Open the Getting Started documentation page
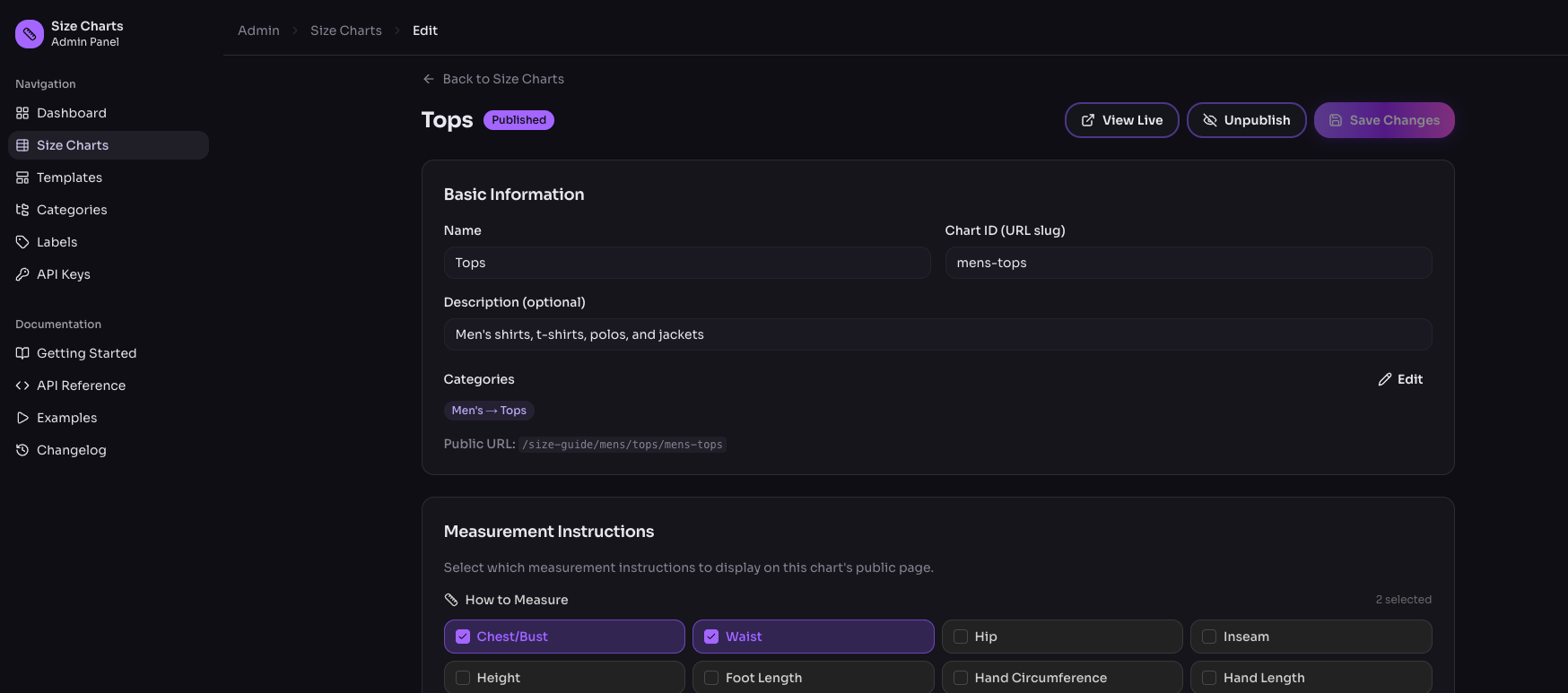Screen dimensions: 1568x693 [86, 353]
